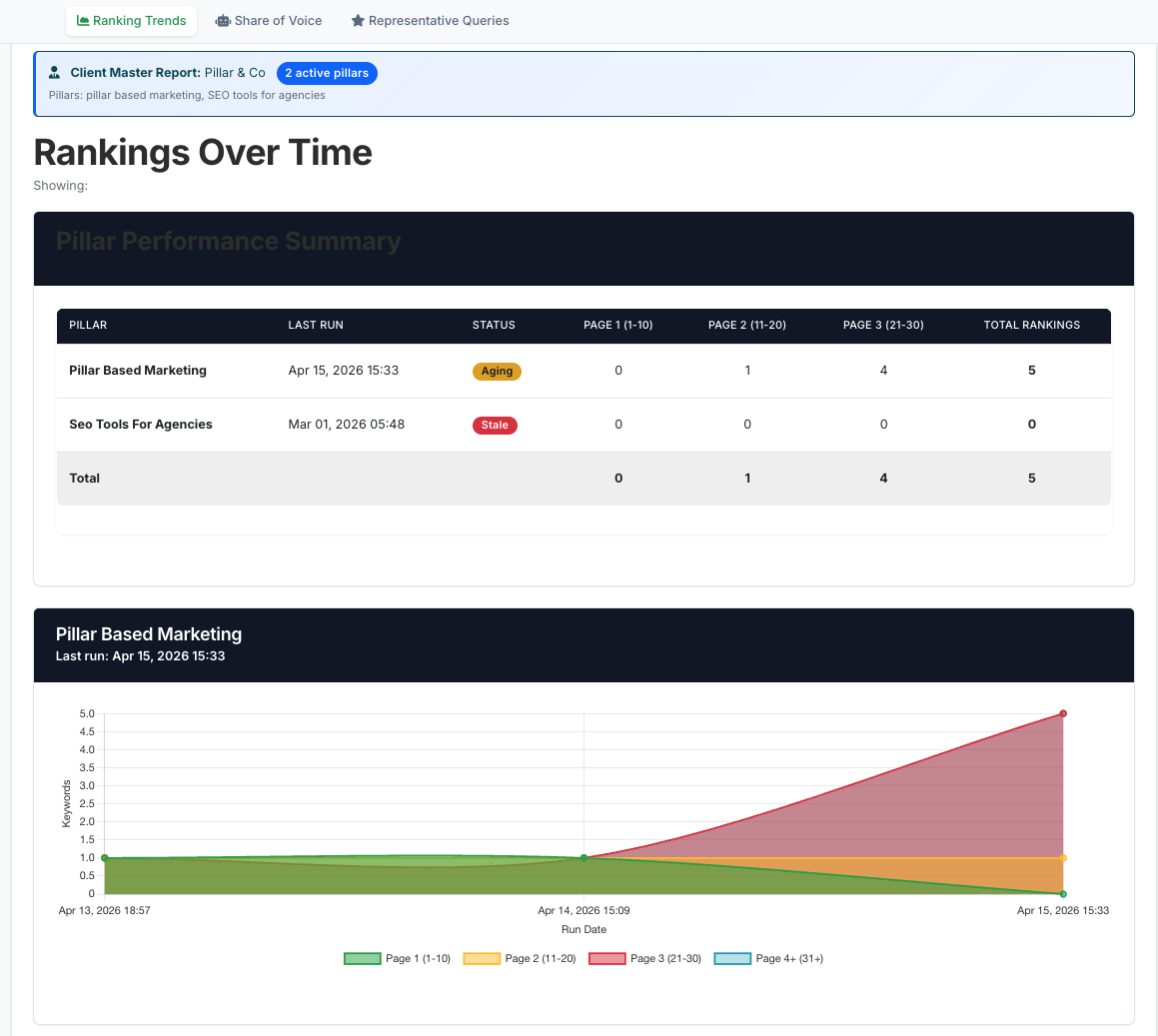Click total rankings 5 in Pillar Based Marketing row

coord(1032,371)
